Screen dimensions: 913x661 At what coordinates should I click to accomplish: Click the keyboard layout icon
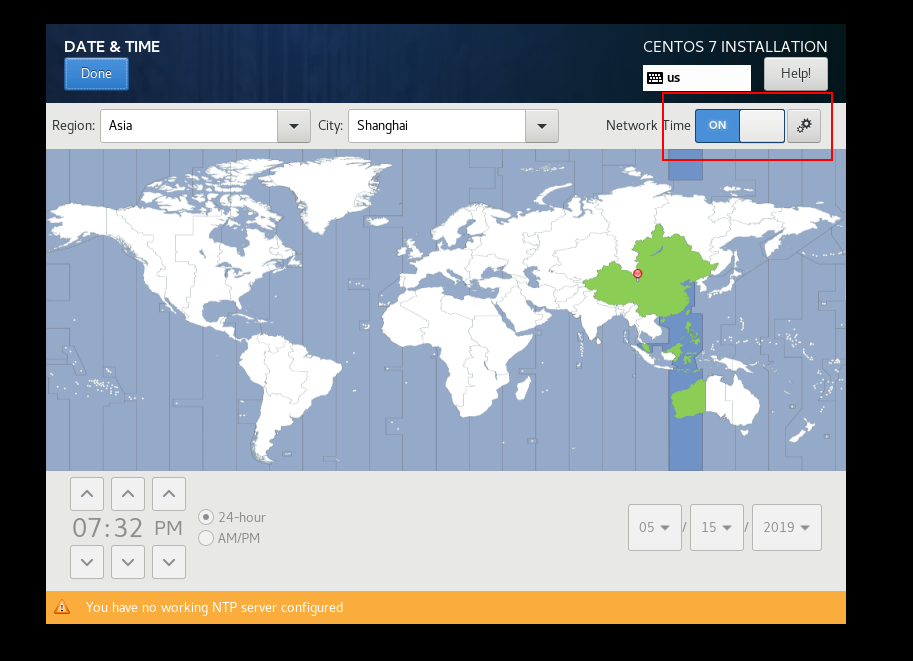click(655, 78)
